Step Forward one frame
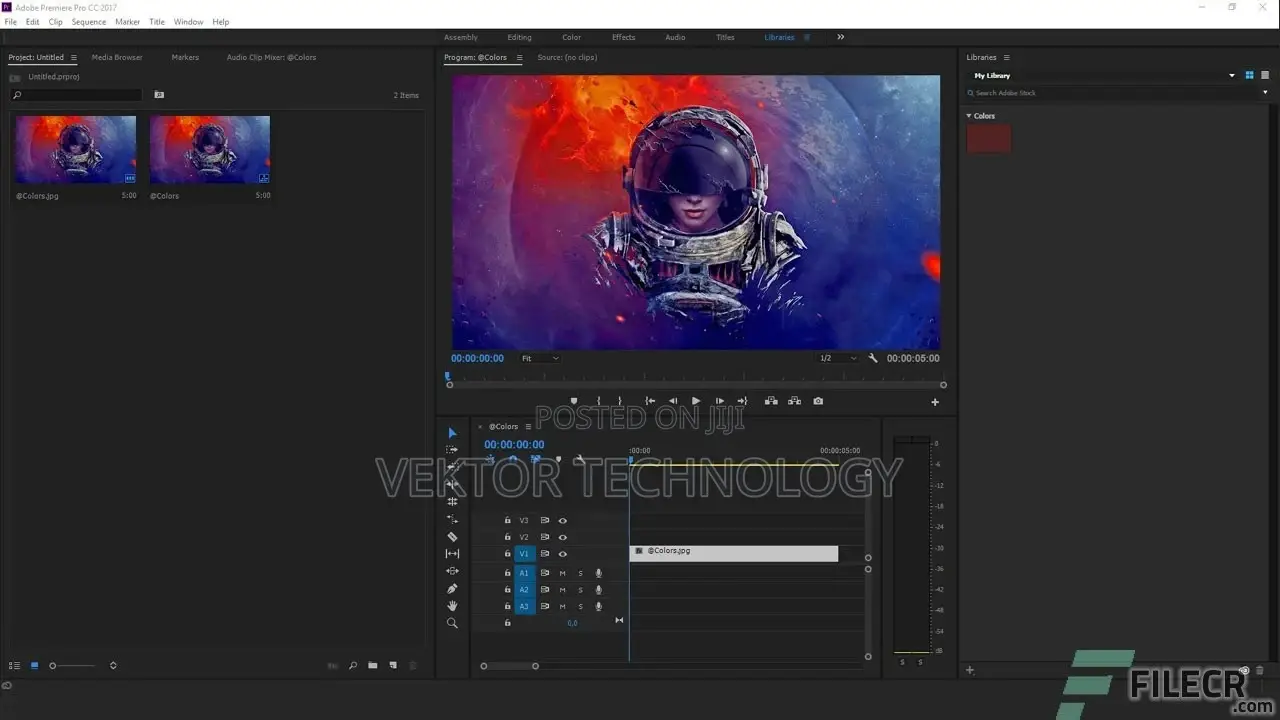The image size is (1280, 720). pyautogui.click(x=720, y=401)
